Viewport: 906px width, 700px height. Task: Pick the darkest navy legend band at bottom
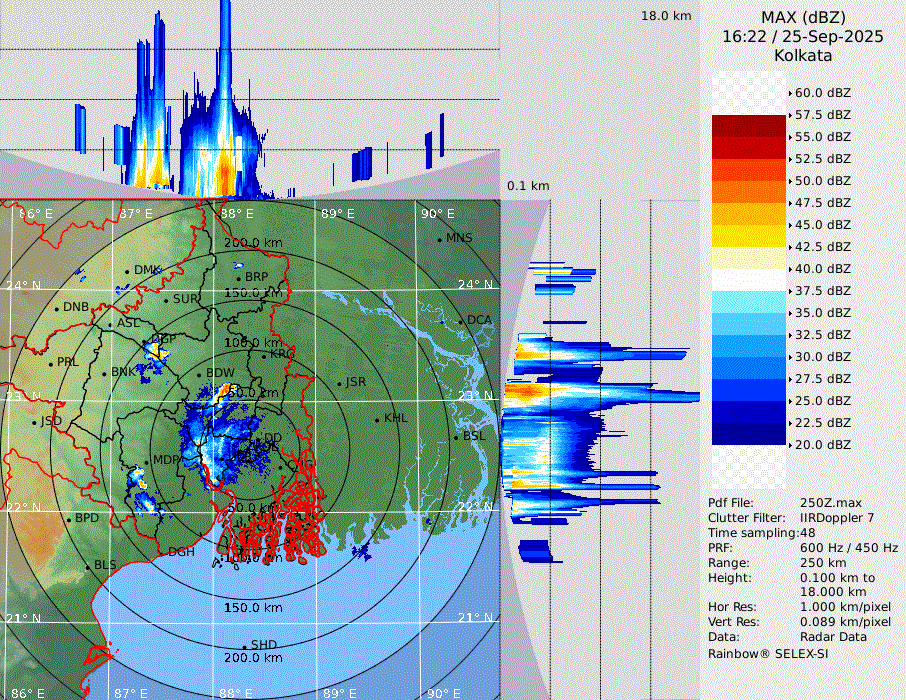(x=749, y=433)
